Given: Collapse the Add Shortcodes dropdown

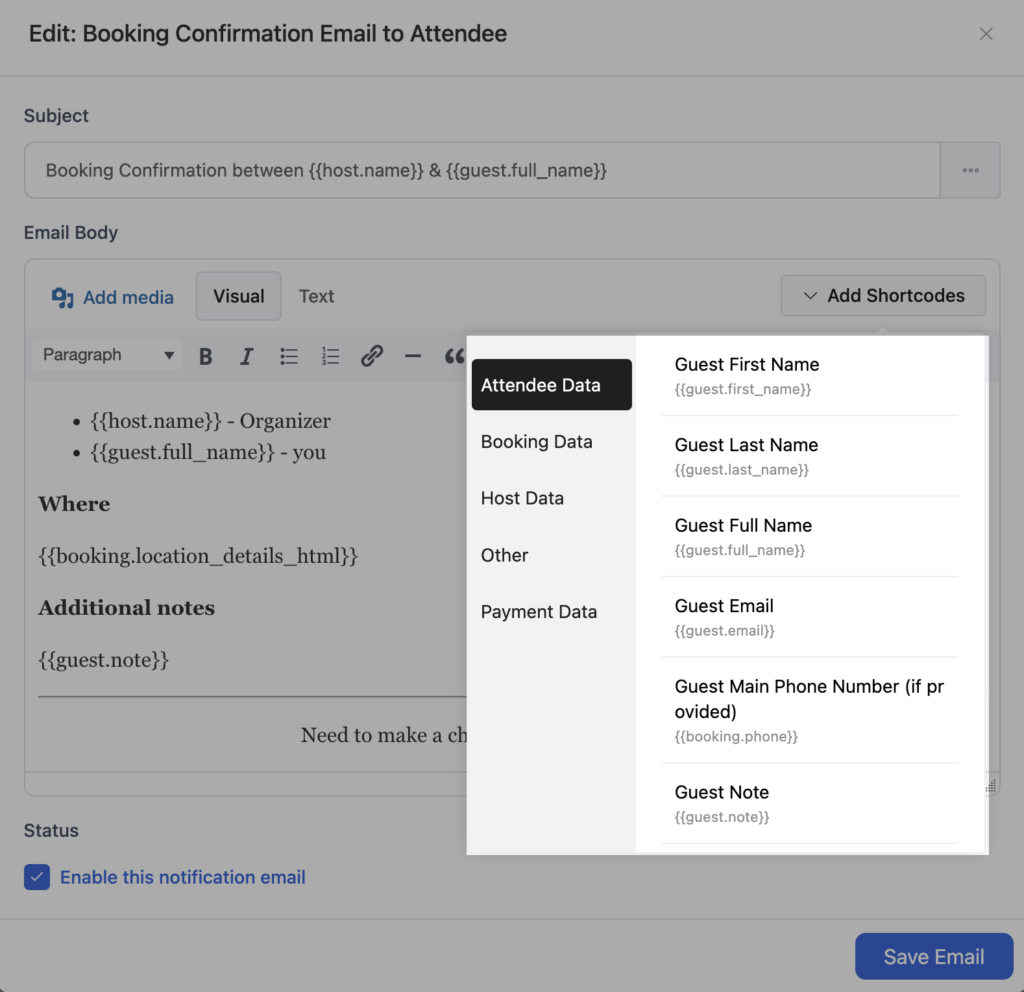Looking at the screenshot, I should (882, 295).
